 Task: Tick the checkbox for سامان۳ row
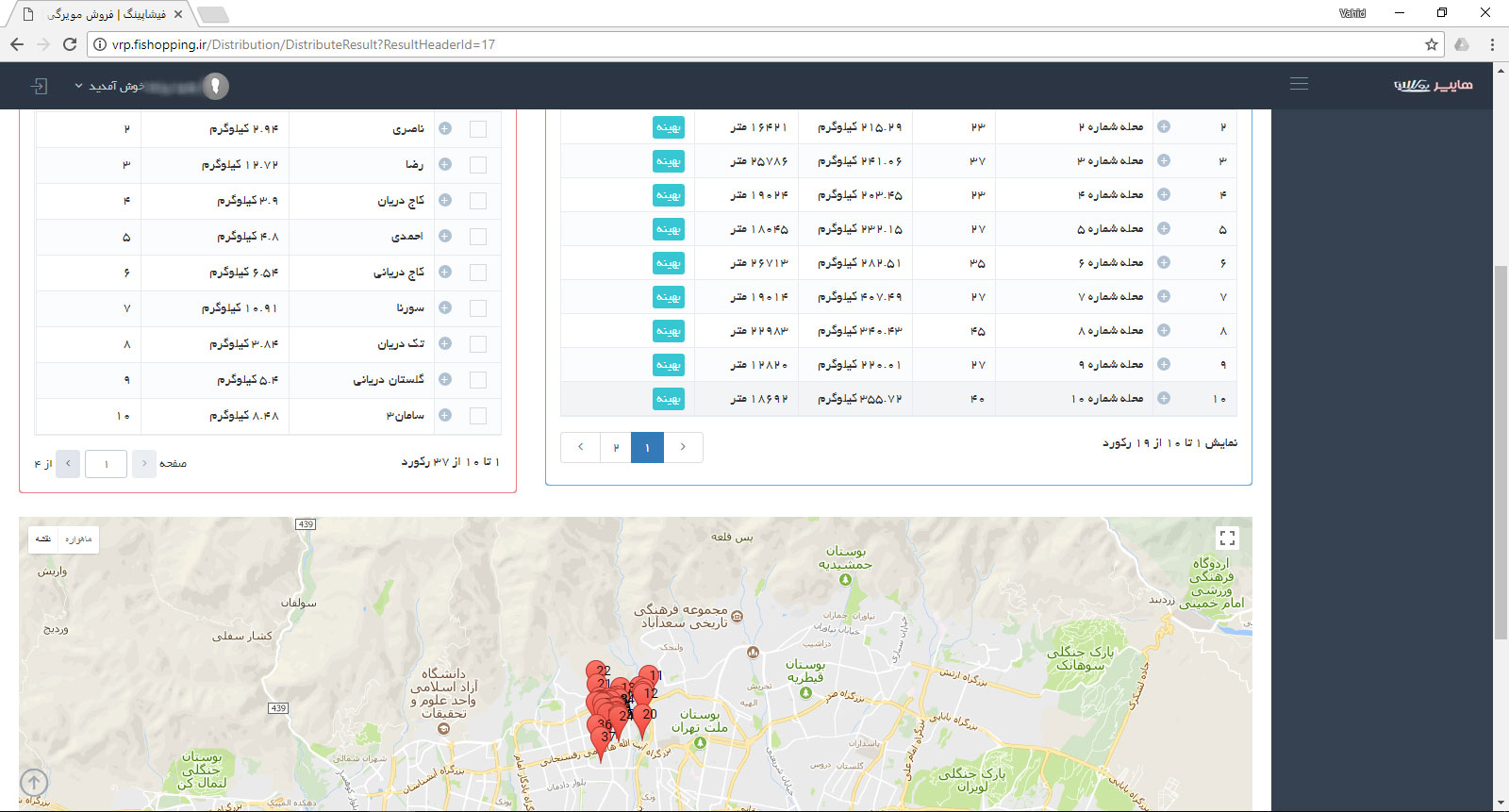point(478,416)
